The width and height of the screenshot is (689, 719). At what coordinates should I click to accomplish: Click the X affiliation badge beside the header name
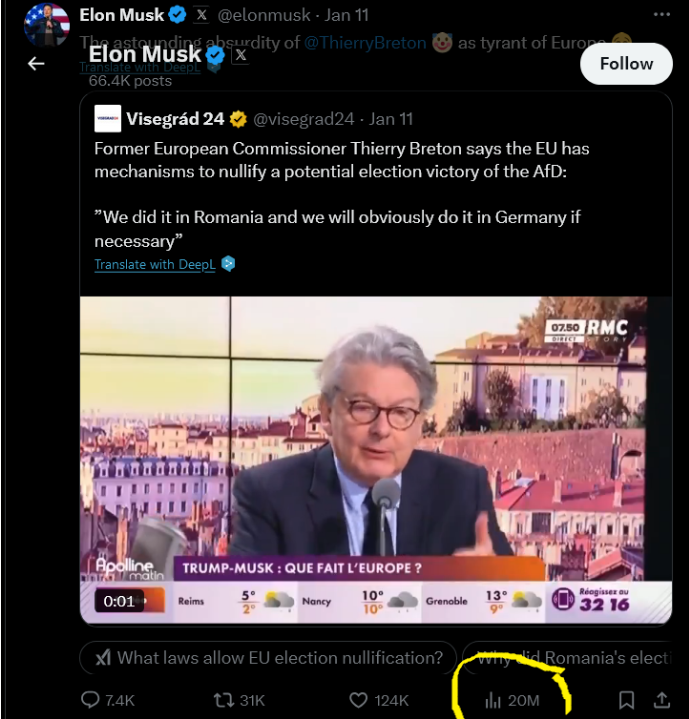point(241,56)
